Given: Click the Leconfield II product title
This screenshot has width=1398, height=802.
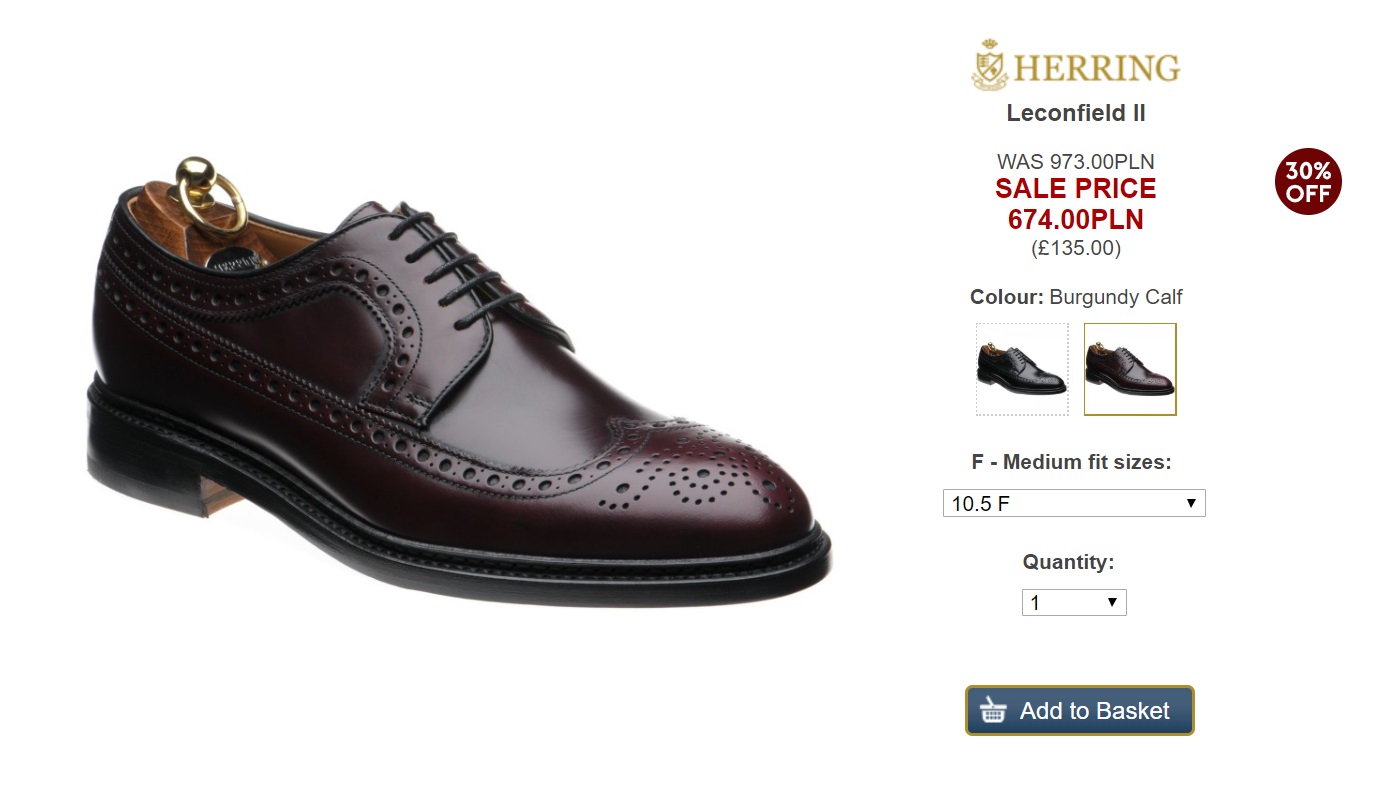Looking at the screenshot, I should coord(1076,114).
